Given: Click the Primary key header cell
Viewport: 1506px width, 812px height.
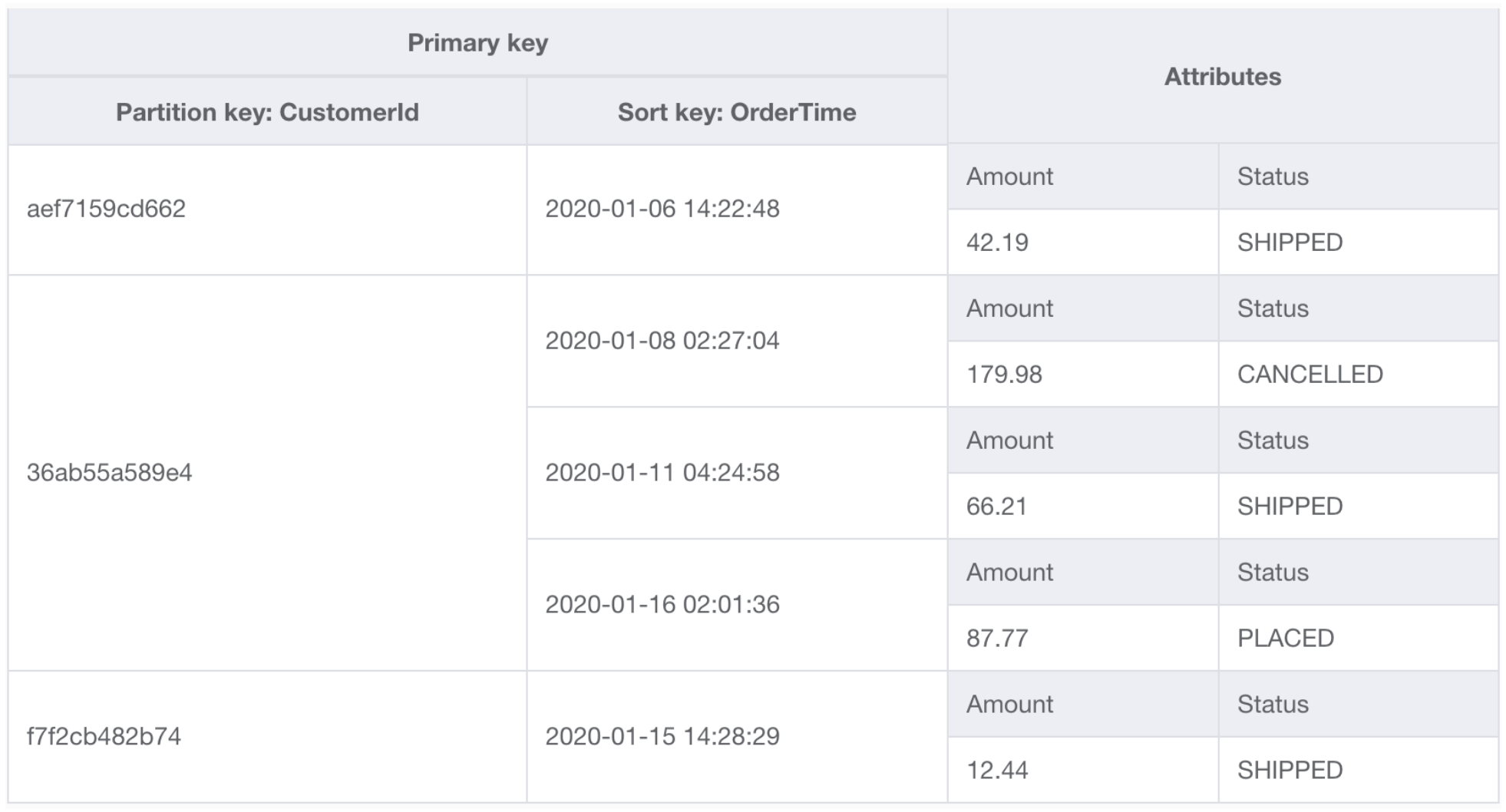Looking at the screenshot, I should (x=477, y=43).
